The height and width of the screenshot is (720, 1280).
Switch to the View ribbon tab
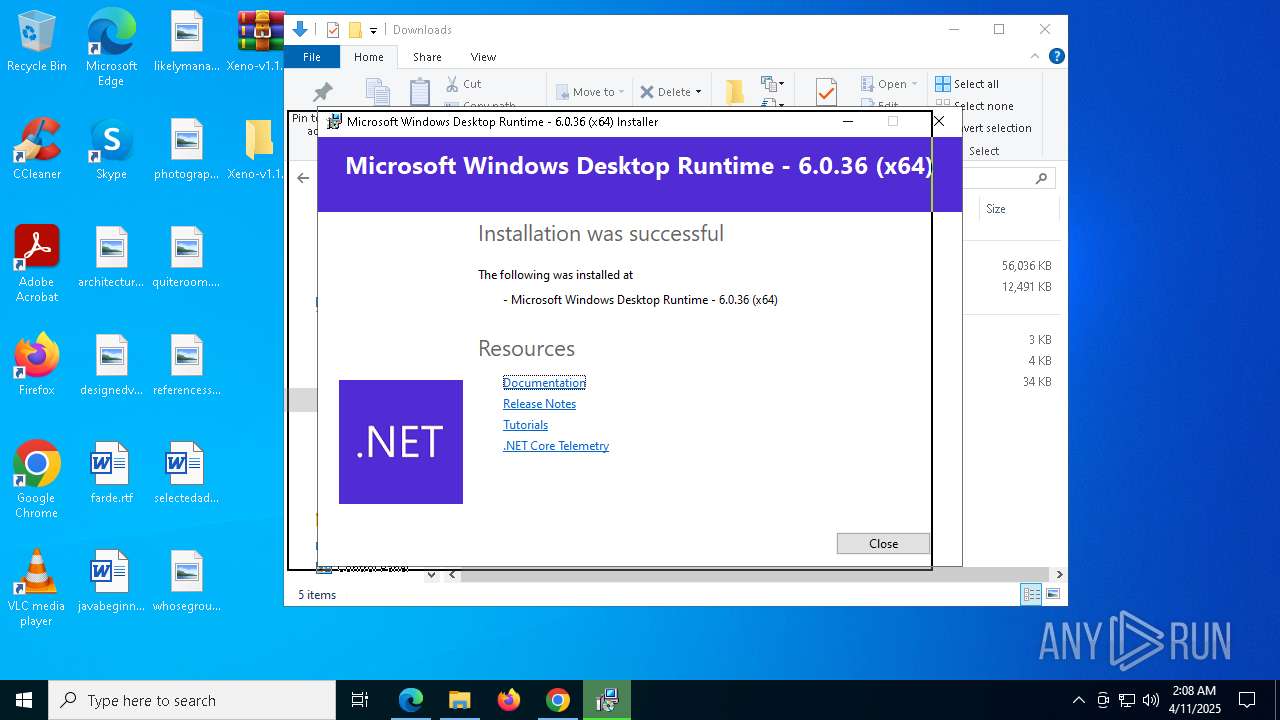483,57
